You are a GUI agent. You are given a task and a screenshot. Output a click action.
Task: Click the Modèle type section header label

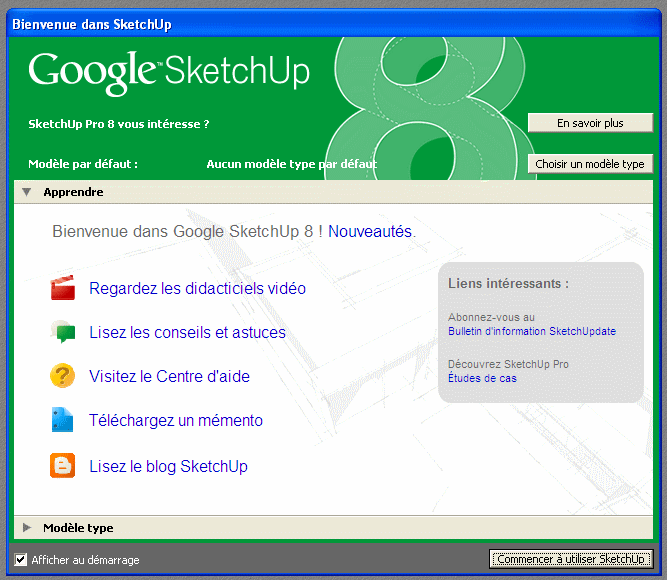click(78, 528)
